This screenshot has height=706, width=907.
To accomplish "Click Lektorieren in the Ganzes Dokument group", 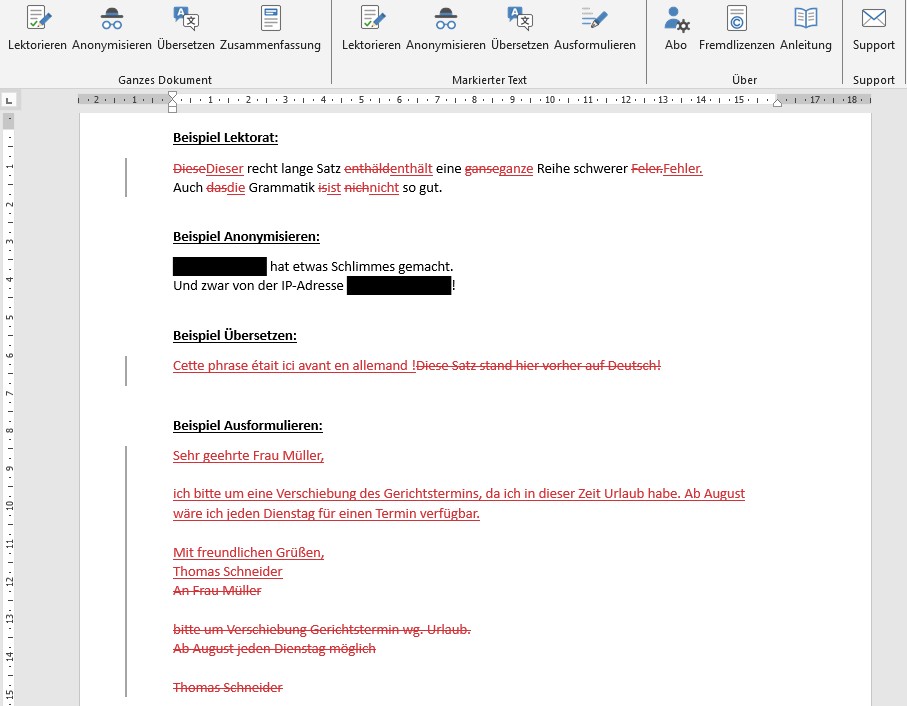I will click(x=38, y=28).
